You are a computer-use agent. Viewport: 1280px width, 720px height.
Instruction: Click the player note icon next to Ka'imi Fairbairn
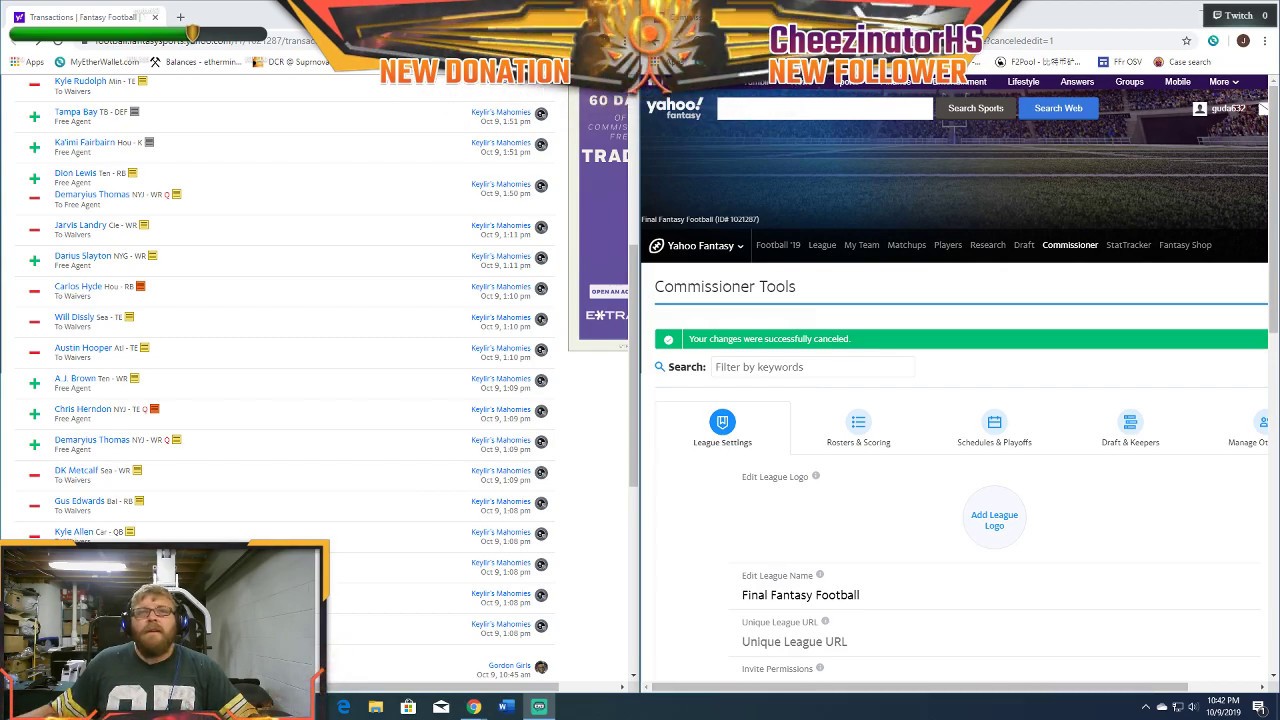[149, 142]
